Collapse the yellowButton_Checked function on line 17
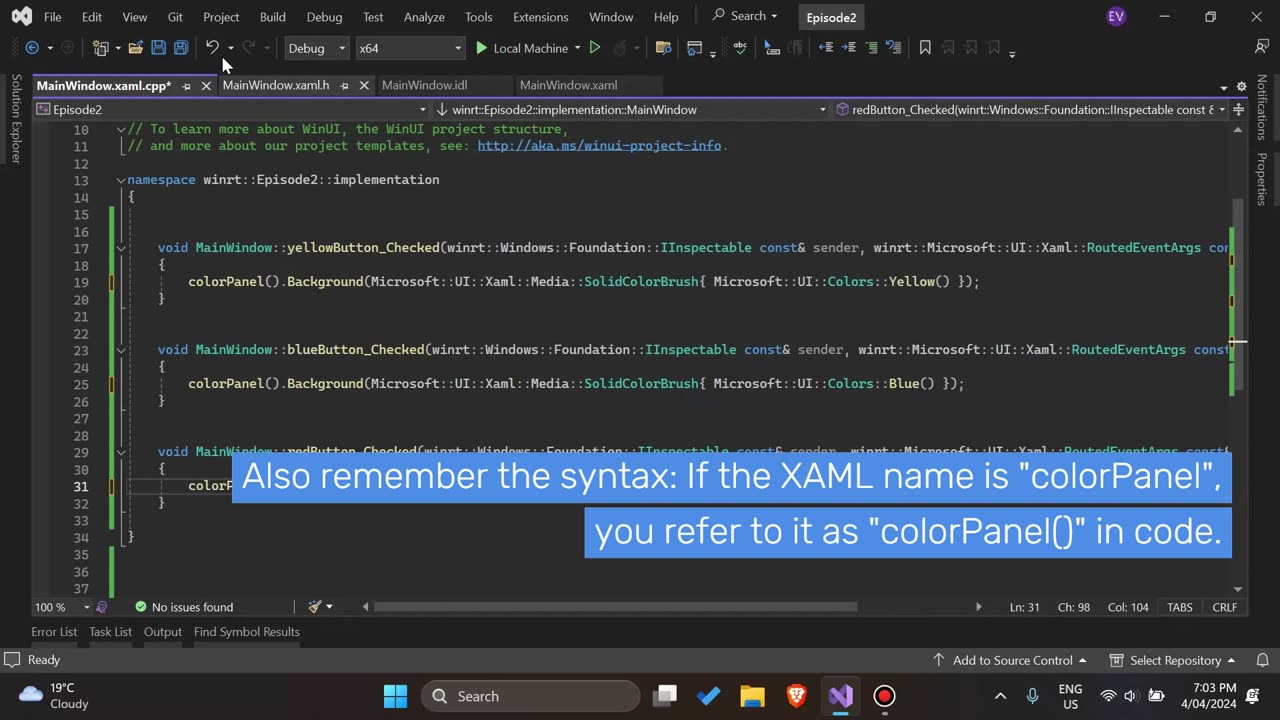The image size is (1280, 720). 120,248
